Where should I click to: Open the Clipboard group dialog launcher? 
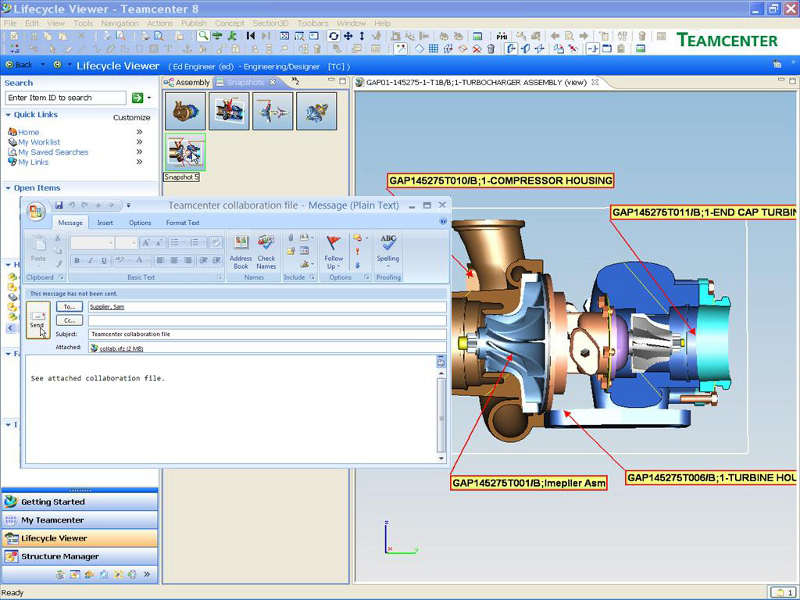(61, 277)
